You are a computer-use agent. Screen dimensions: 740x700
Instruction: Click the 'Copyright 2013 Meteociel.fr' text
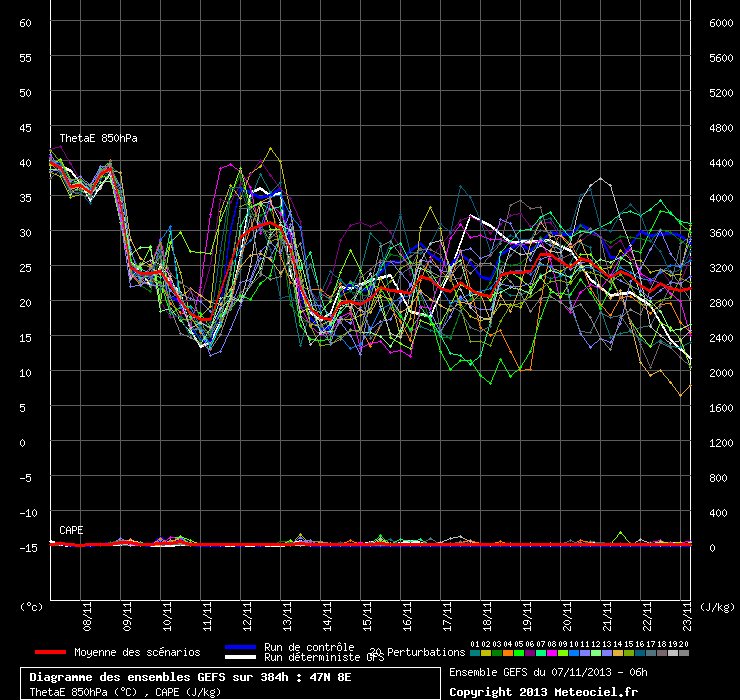click(543, 691)
